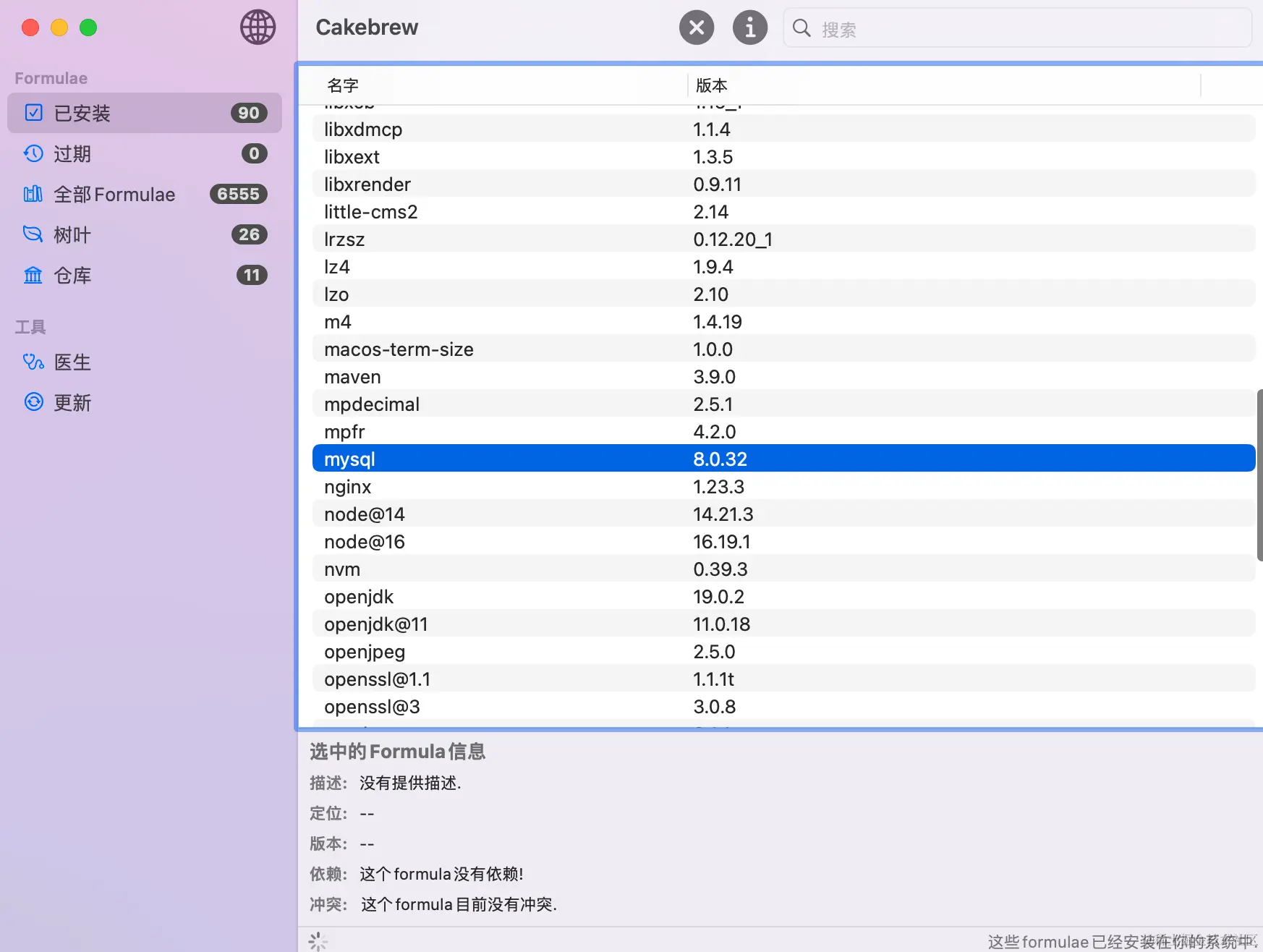Select the lzo row

tap(784, 294)
